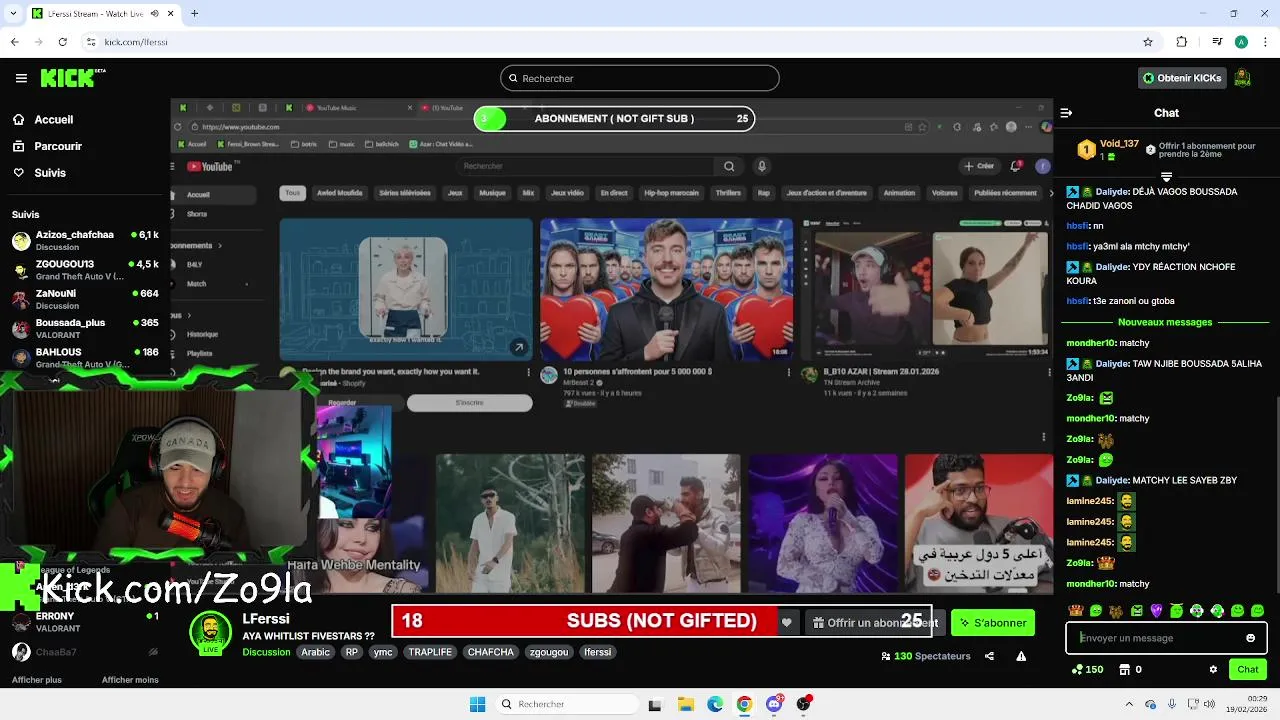Select the CHAFCHA tag
Viewport: 1280px width, 720px height.
490,652
